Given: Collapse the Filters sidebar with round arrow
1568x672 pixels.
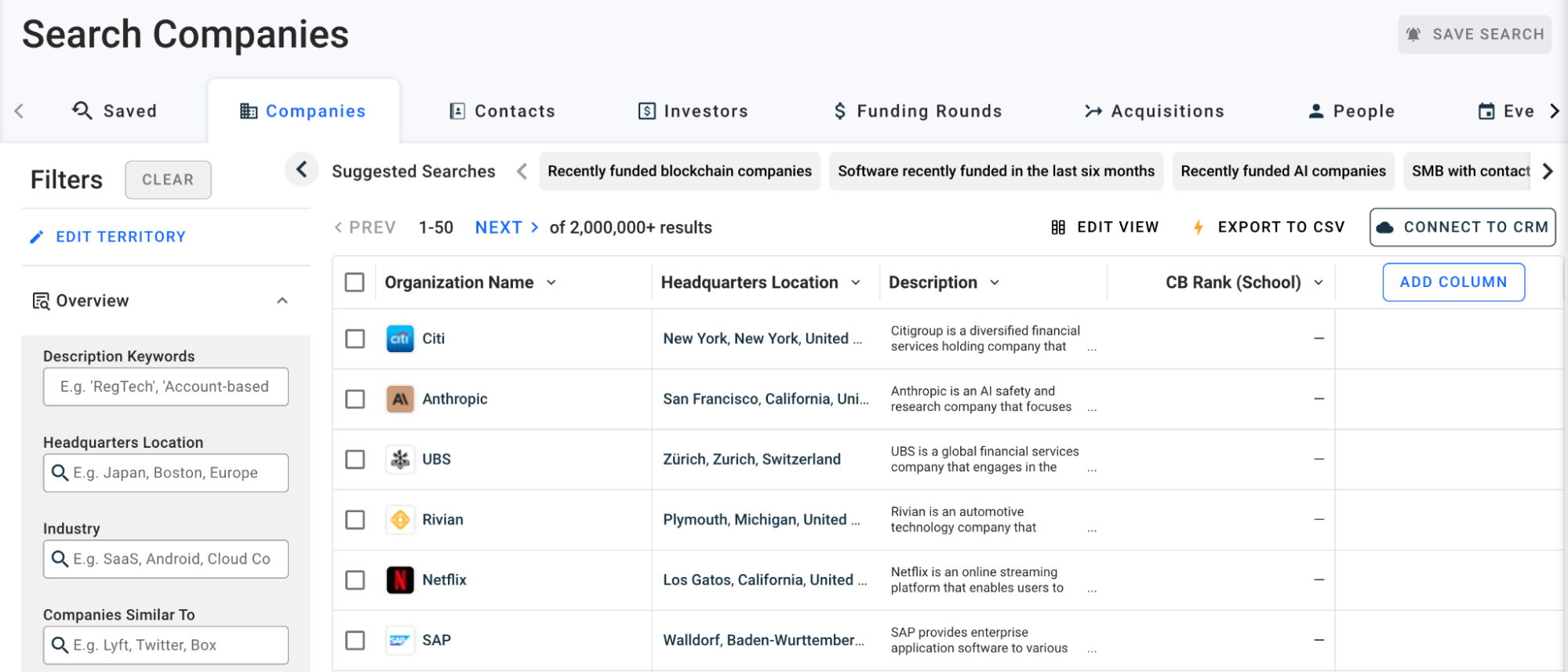Looking at the screenshot, I should [301, 169].
